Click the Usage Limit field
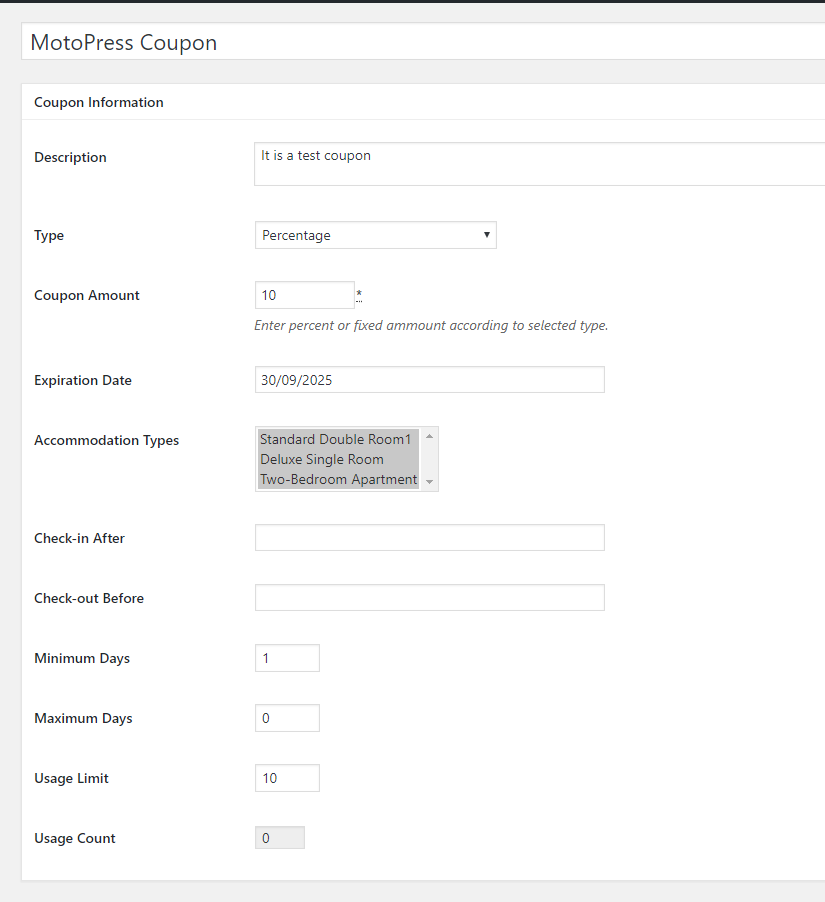The width and height of the screenshot is (825, 902). tap(287, 778)
